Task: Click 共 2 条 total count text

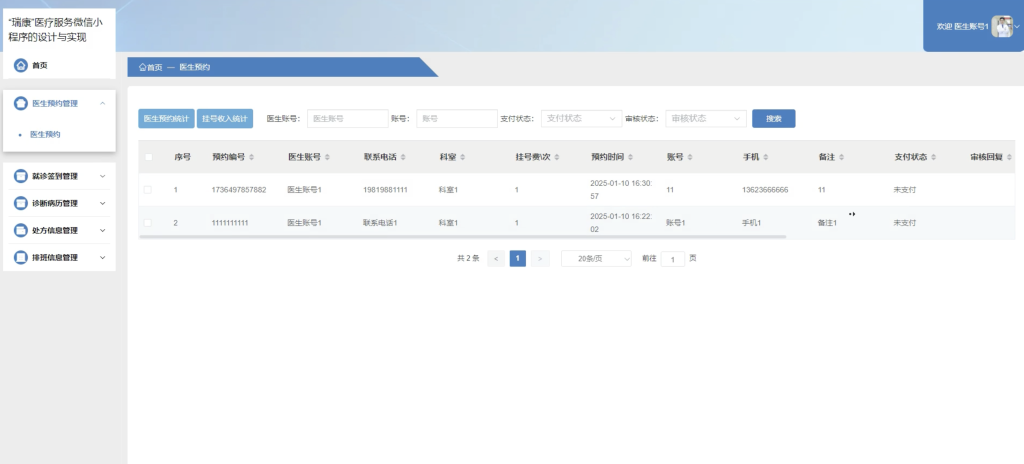Action: point(468,259)
